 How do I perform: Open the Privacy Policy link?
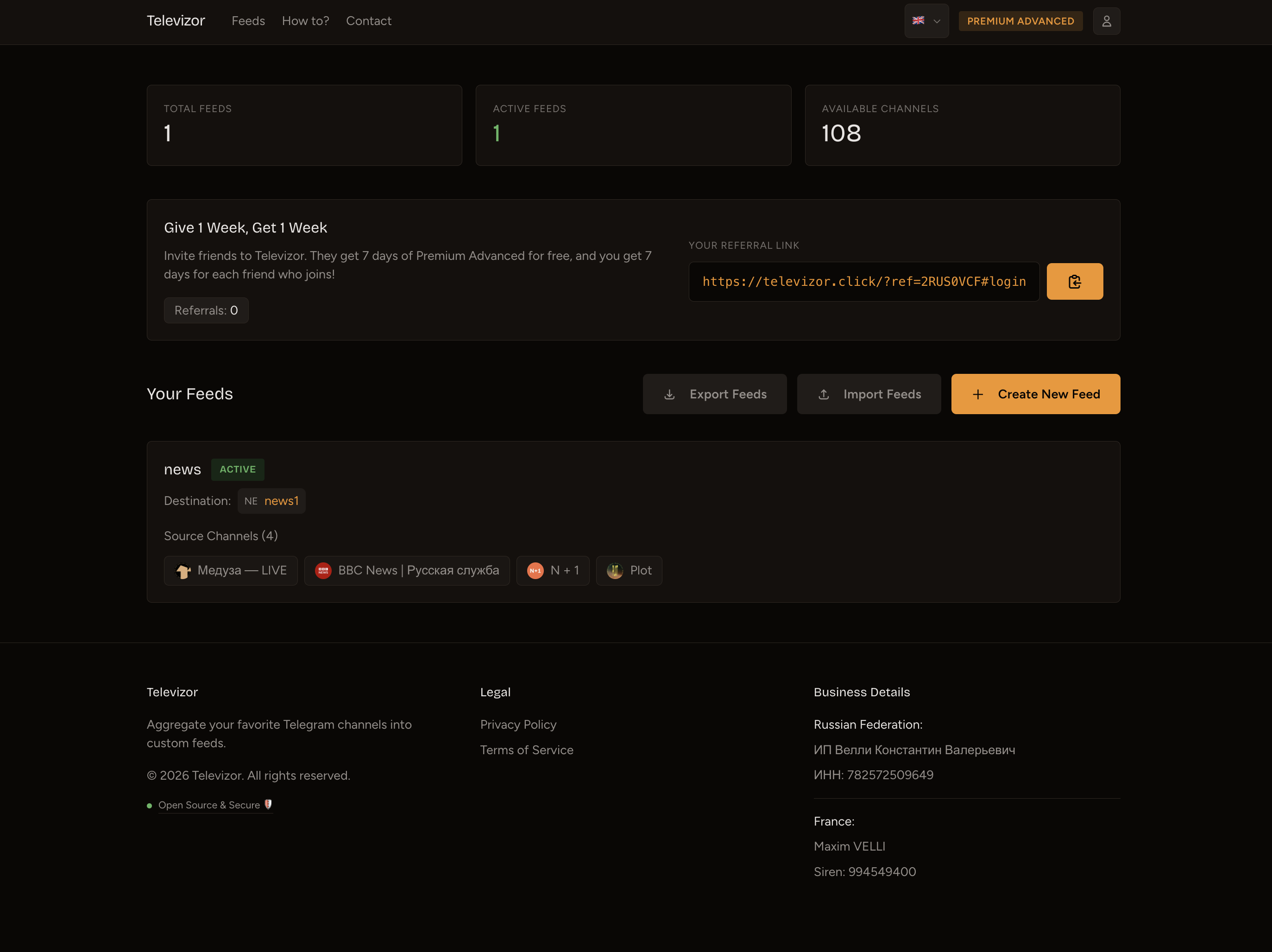pos(518,724)
